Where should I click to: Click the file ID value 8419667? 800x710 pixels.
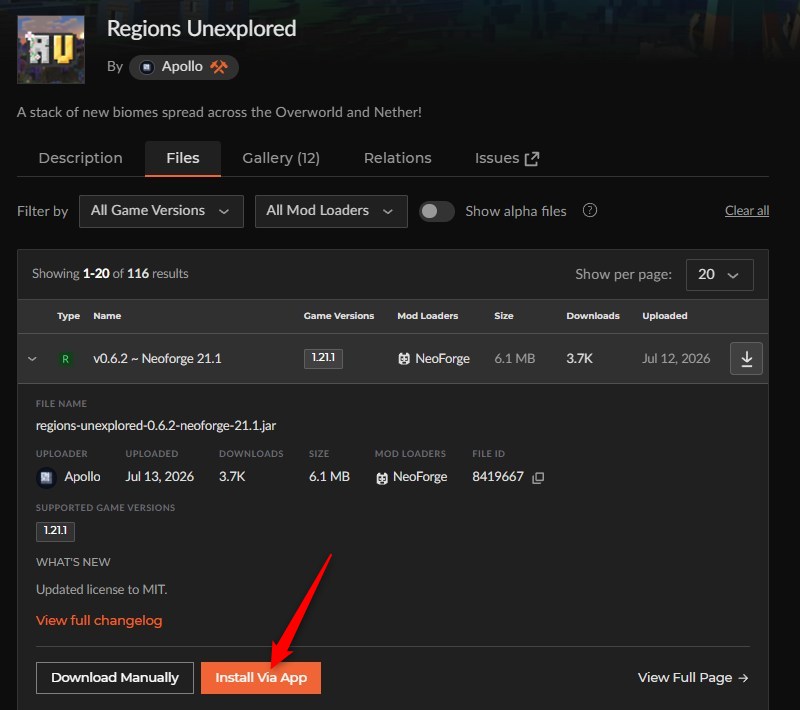coord(498,477)
